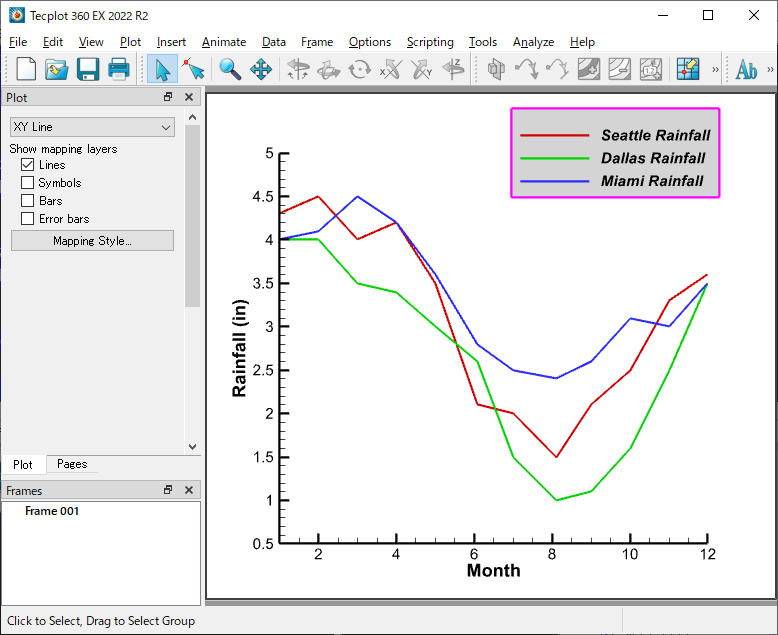This screenshot has width=778, height=635.
Task: Open the View menu
Action: click(x=91, y=42)
